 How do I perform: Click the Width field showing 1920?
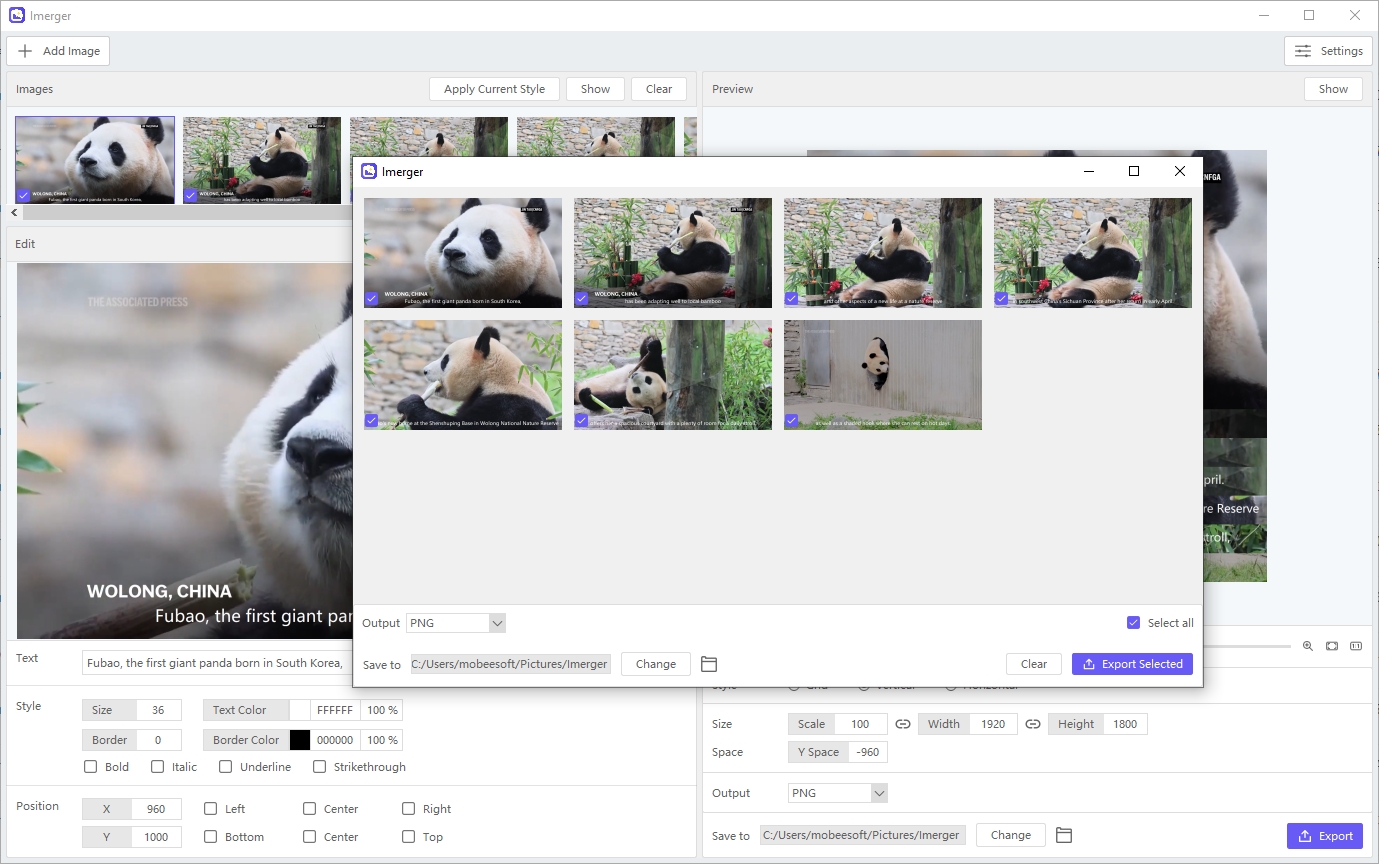(x=993, y=724)
